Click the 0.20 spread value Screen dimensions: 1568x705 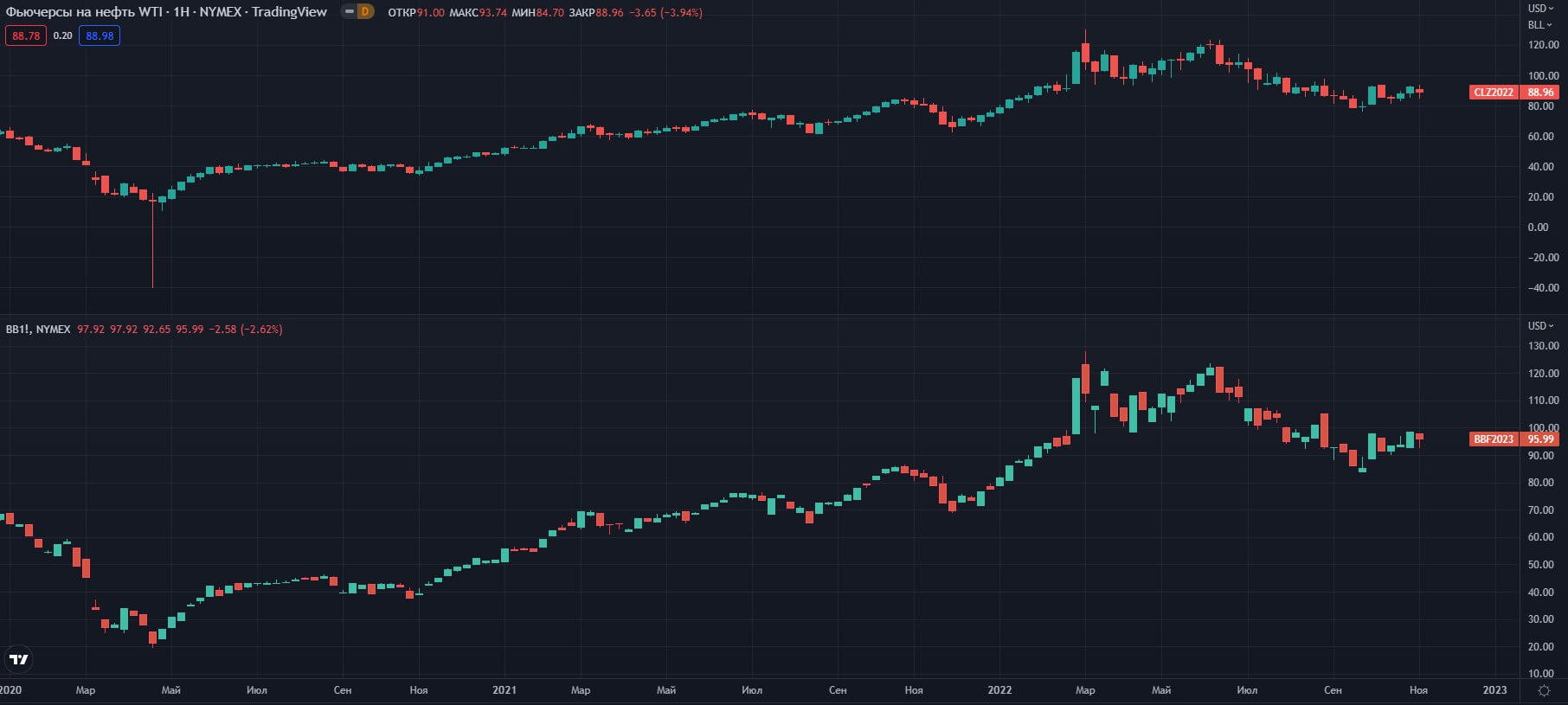pyautogui.click(x=62, y=35)
